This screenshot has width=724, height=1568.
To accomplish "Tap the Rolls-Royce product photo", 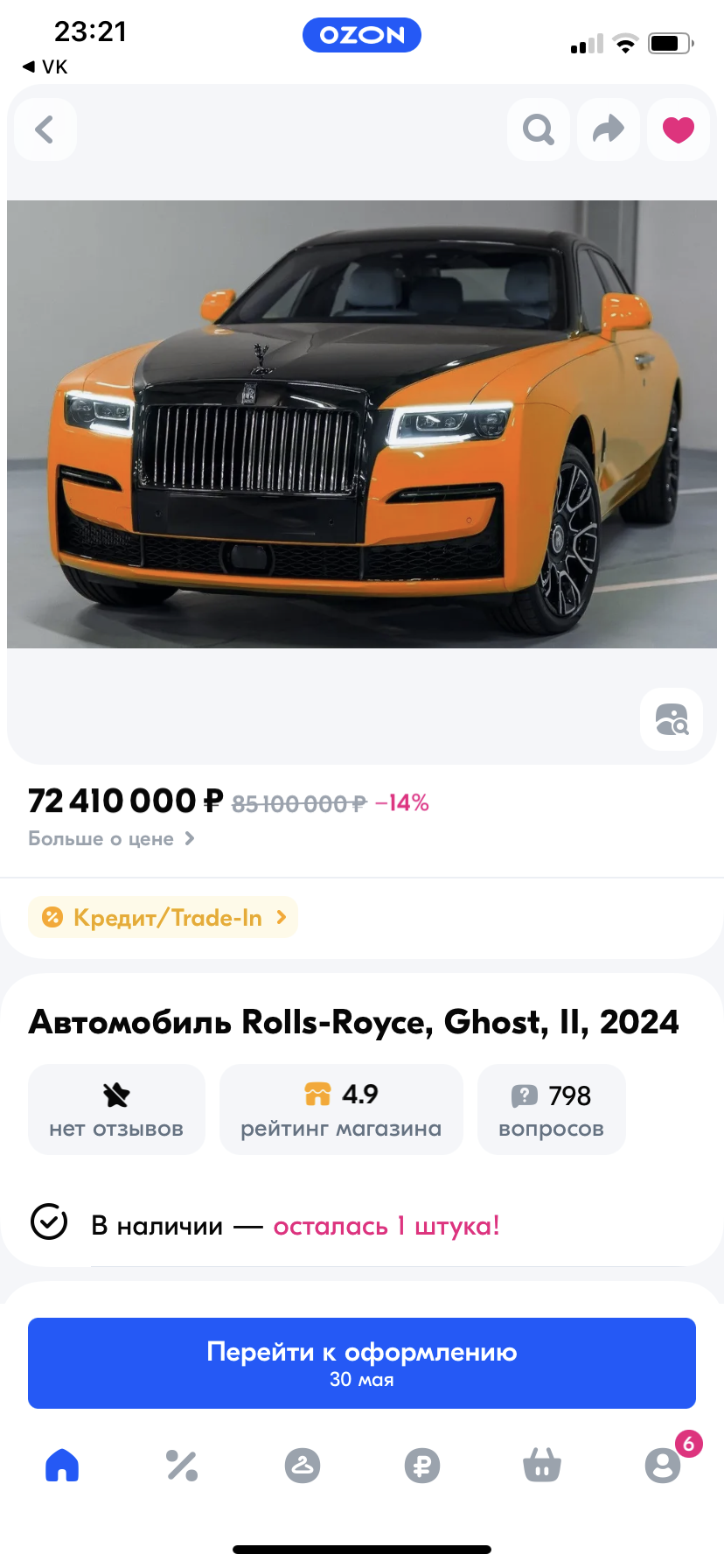I will pyautogui.click(x=362, y=424).
